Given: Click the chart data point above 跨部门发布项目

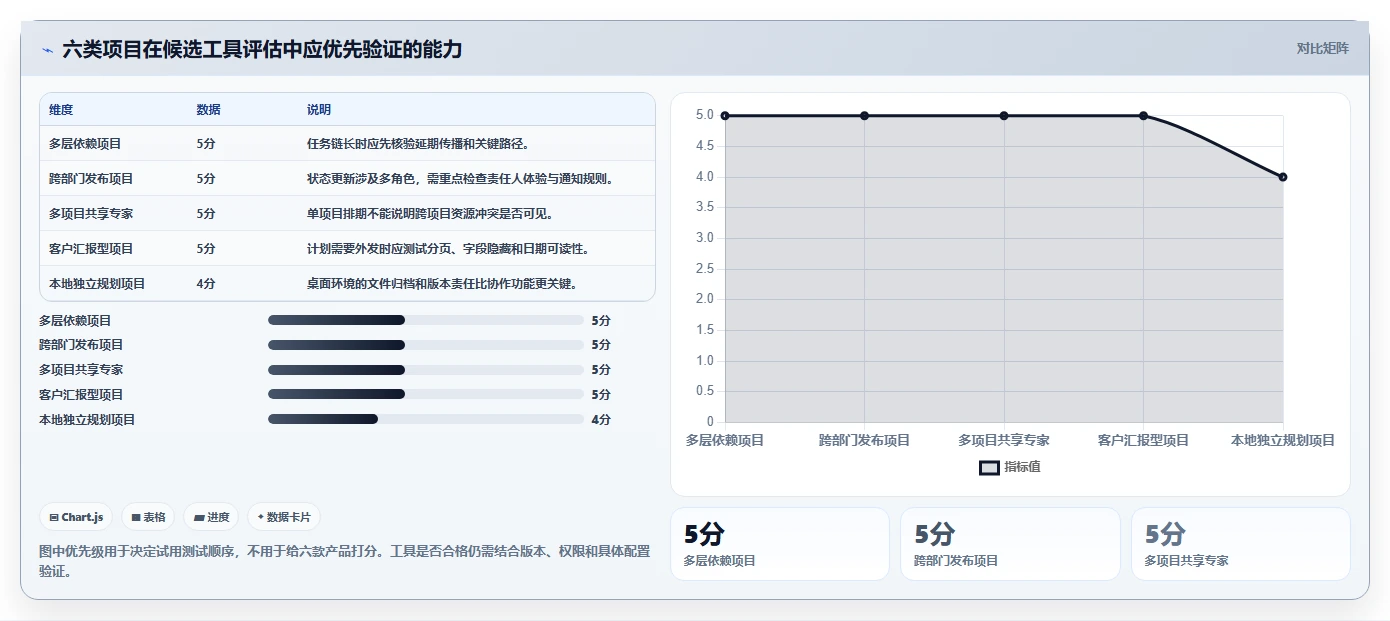Looking at the screenshot, I should coord(865,116).
